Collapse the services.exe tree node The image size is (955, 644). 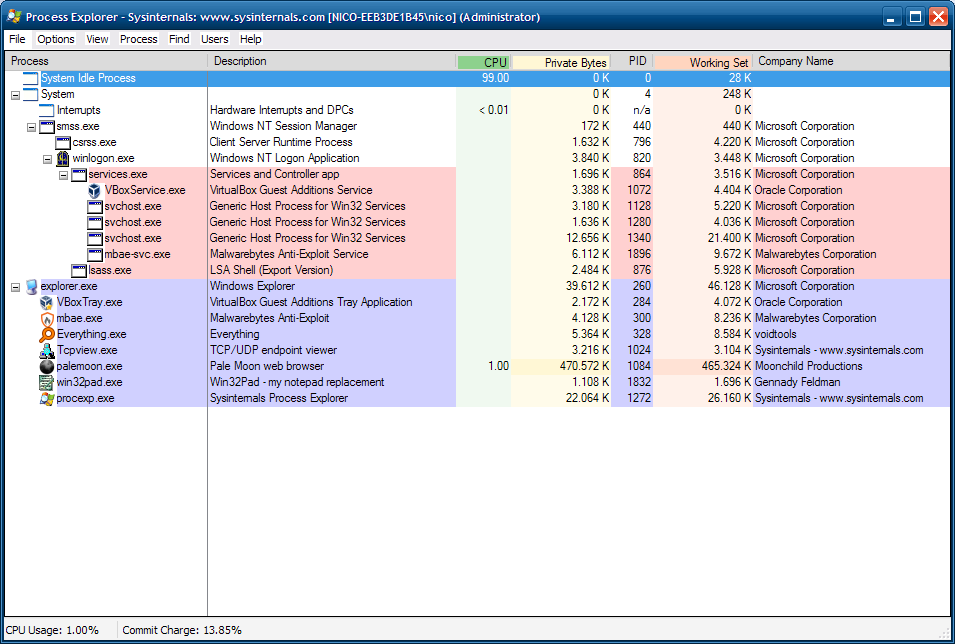tap(63, 175)
